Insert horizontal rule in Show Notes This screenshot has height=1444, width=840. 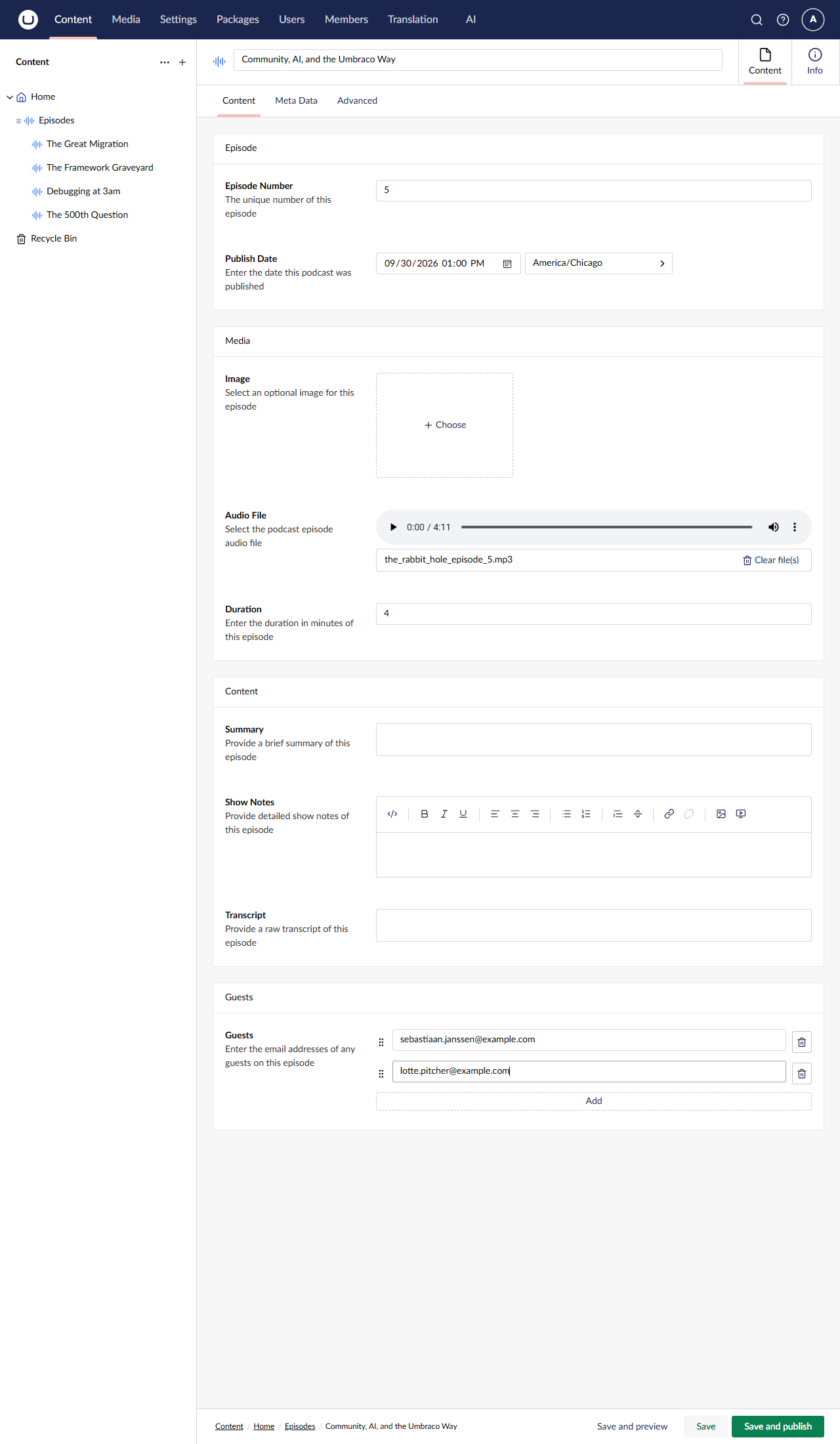point(637,814)
